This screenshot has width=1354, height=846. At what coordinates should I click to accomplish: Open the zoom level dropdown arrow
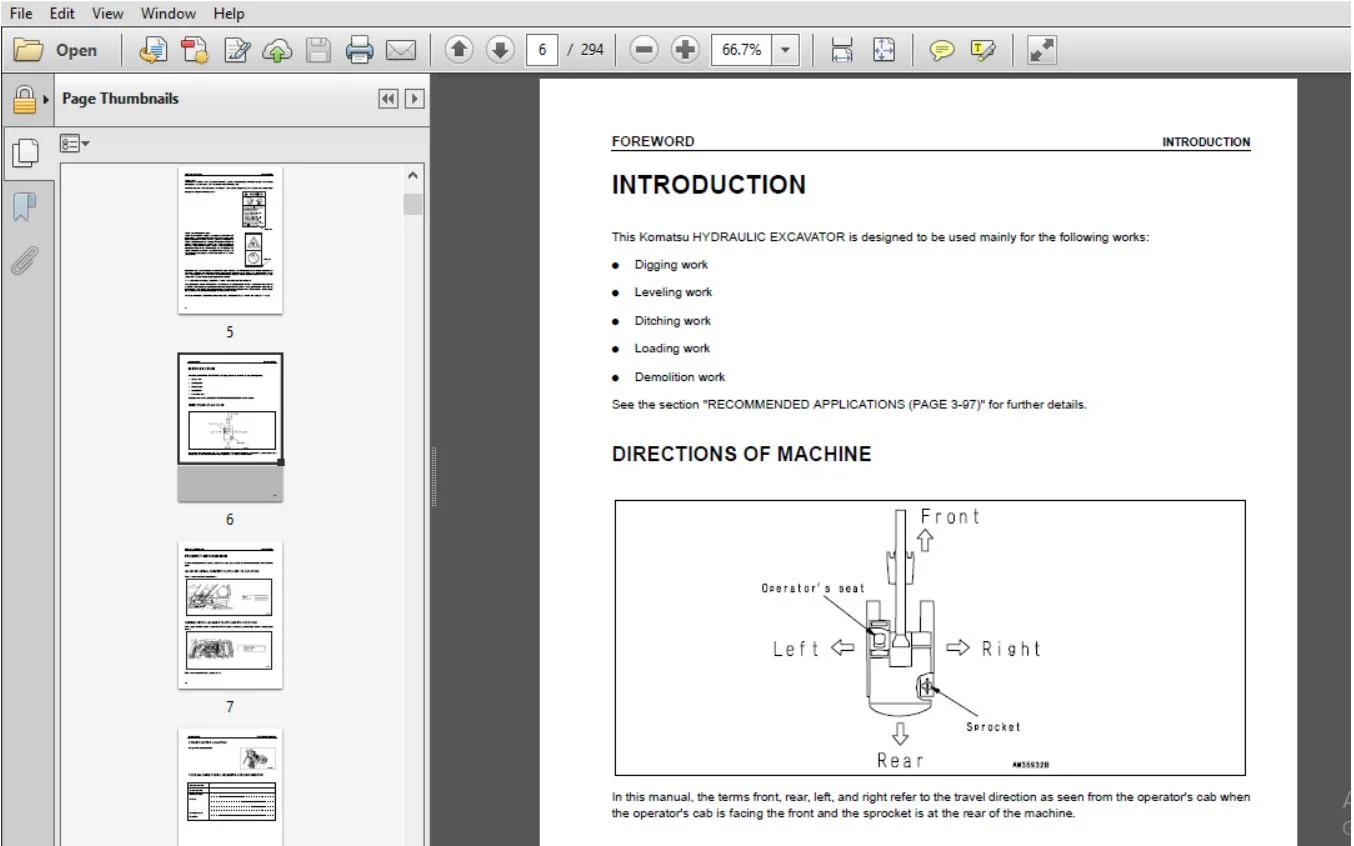tap(785, 49)
